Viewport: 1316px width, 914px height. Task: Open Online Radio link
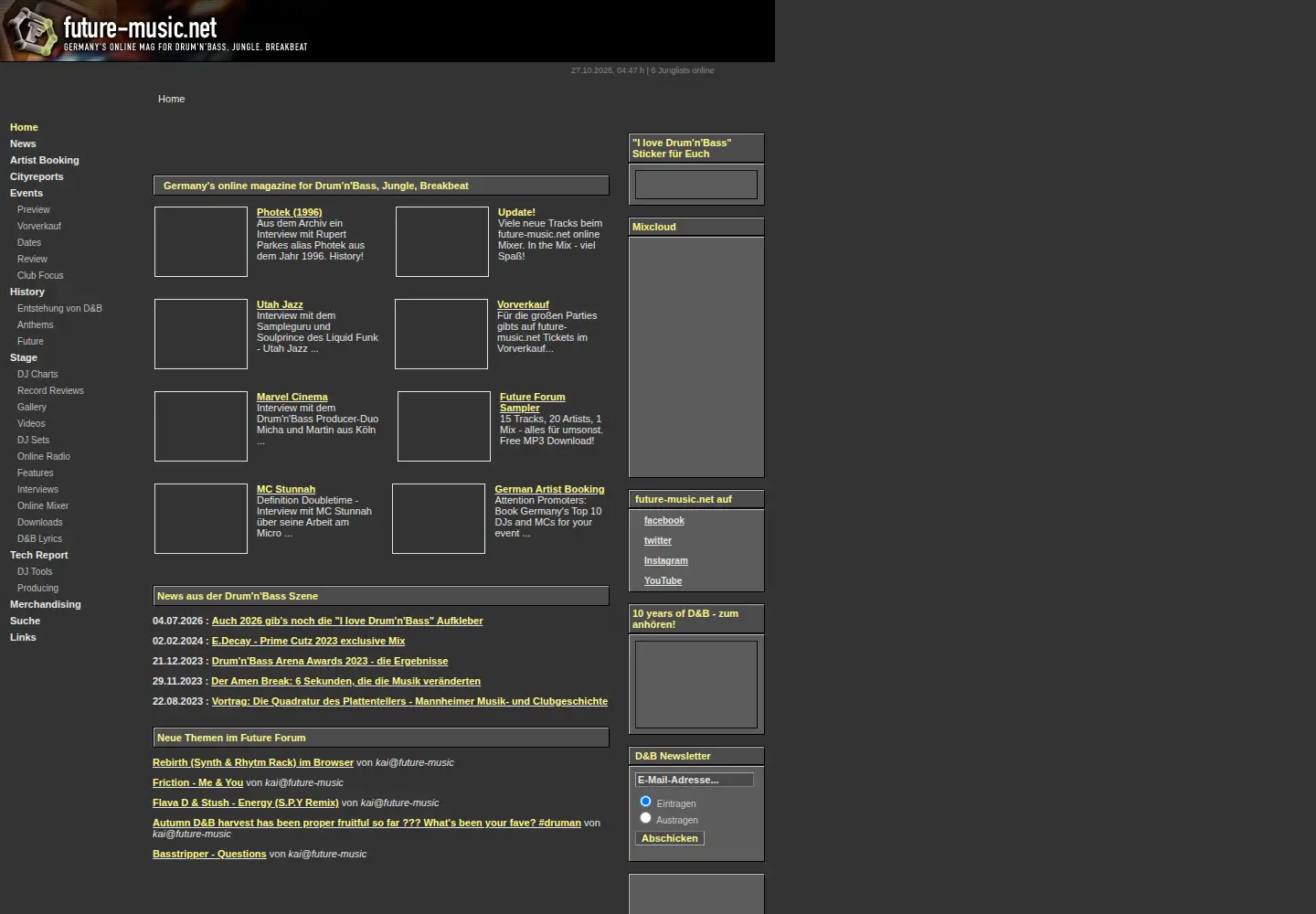[x=44, y=456]
